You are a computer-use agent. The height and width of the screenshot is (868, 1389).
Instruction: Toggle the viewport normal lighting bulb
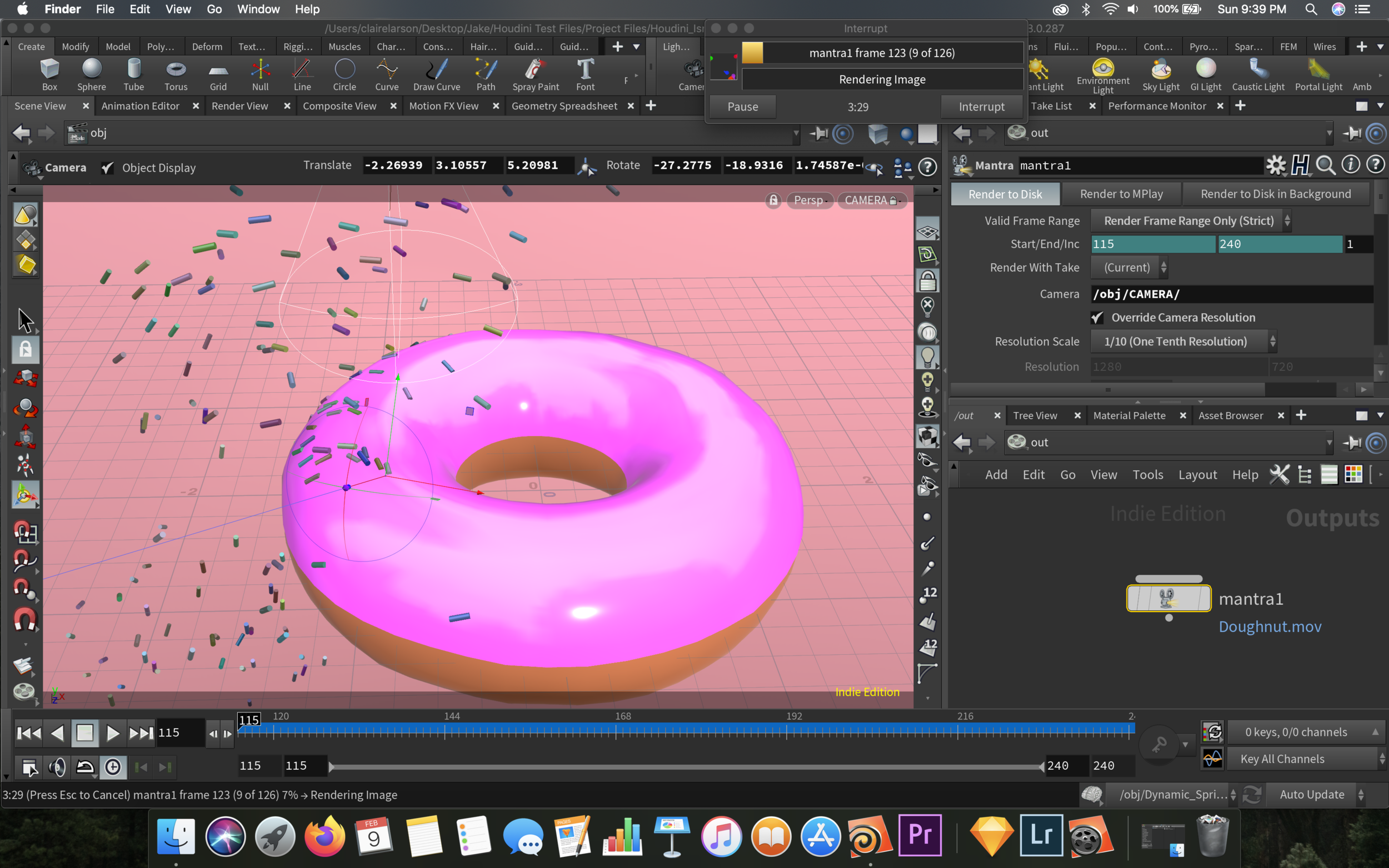pos(927,357)
